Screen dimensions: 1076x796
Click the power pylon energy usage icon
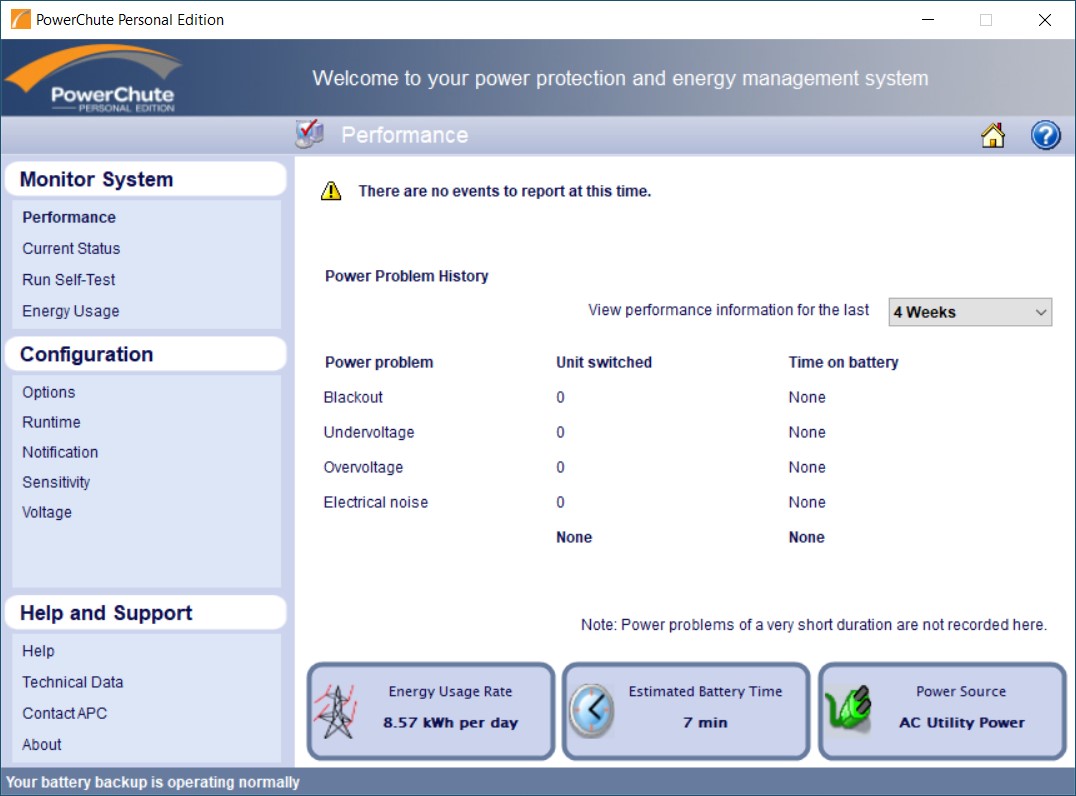pos(336,710)
